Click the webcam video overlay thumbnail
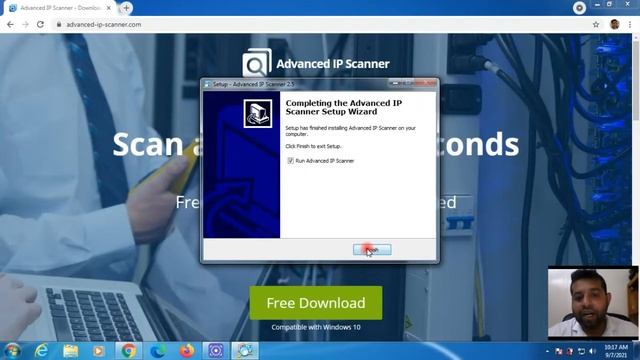Screen dimensions: 640x360 pos(593,303)
